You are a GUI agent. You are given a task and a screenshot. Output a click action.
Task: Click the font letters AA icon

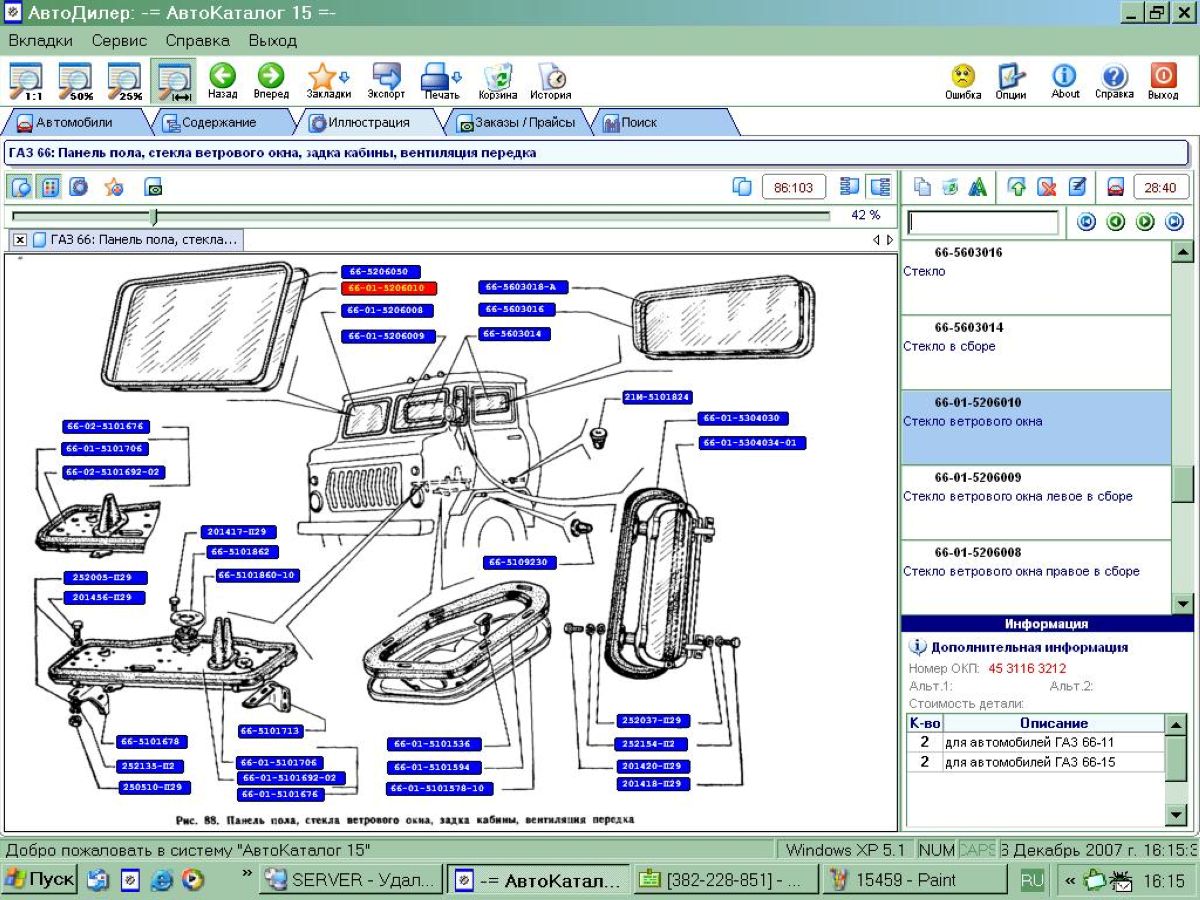coord(978,186)
